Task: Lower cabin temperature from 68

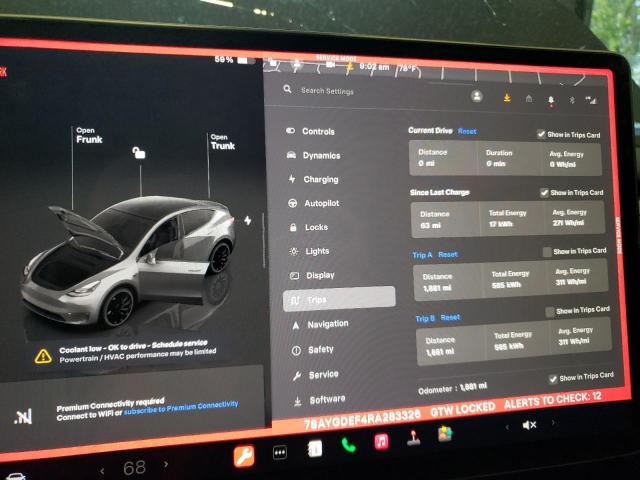Action: (x=102, y=471)
